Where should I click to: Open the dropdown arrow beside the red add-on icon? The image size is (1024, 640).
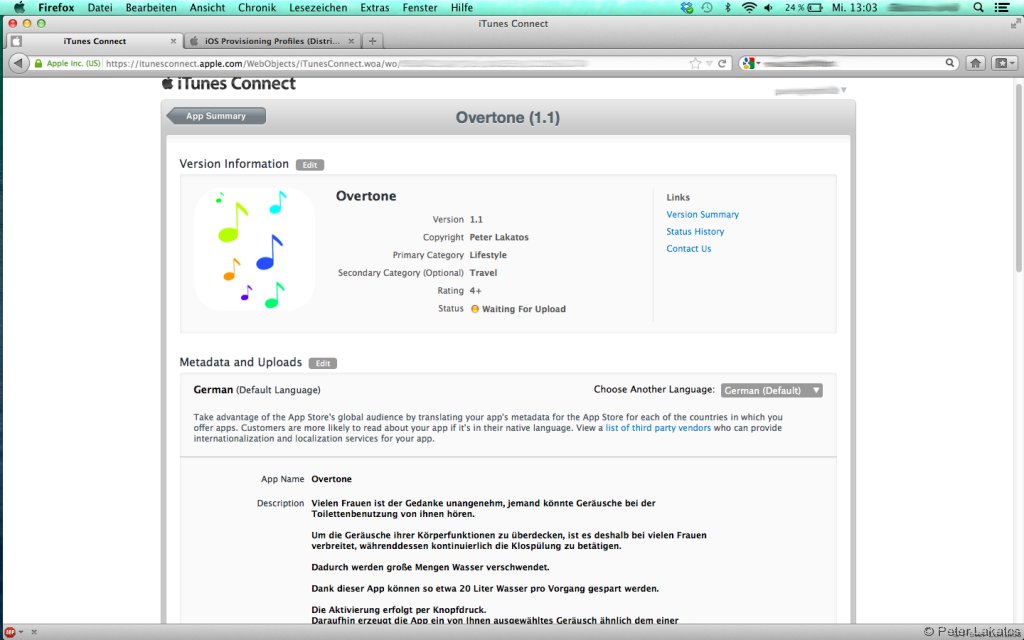point(21,632)
